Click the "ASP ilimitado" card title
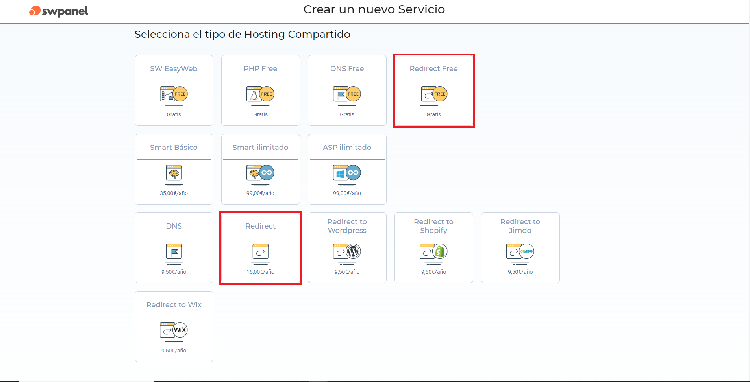This screenshot has width=750, height=382. pos(347,147)
